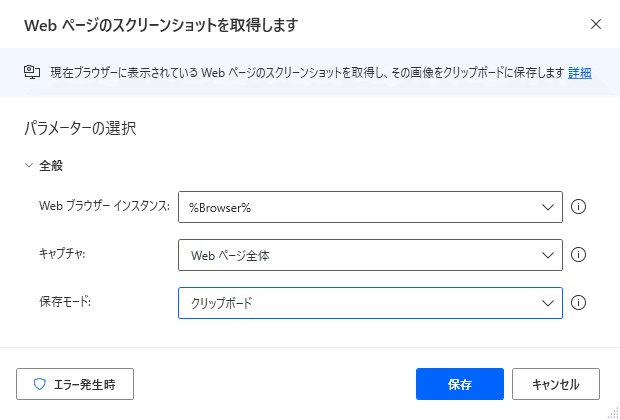Select the Web ページ全体 combo box
This screenshot has height=420, width=620.
pyautogui.click(x=370, y=255)
